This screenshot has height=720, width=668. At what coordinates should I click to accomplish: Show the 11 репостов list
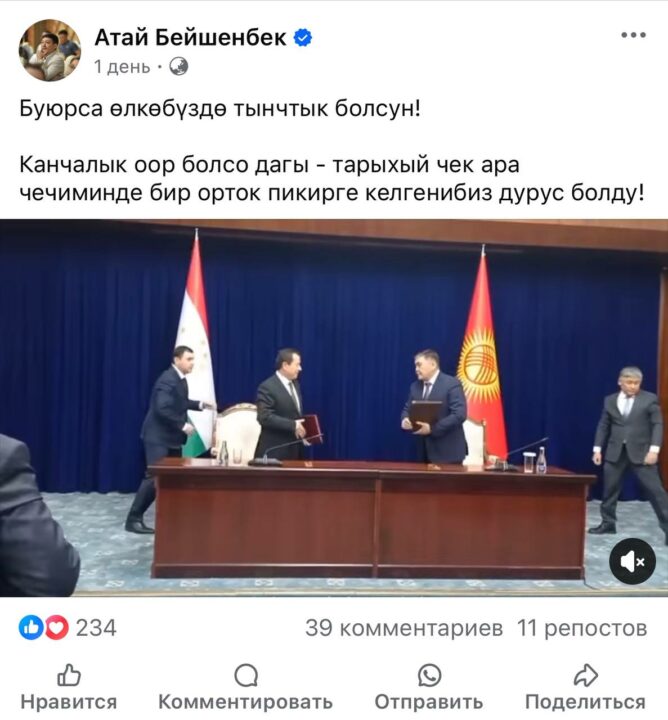[582, 628]
